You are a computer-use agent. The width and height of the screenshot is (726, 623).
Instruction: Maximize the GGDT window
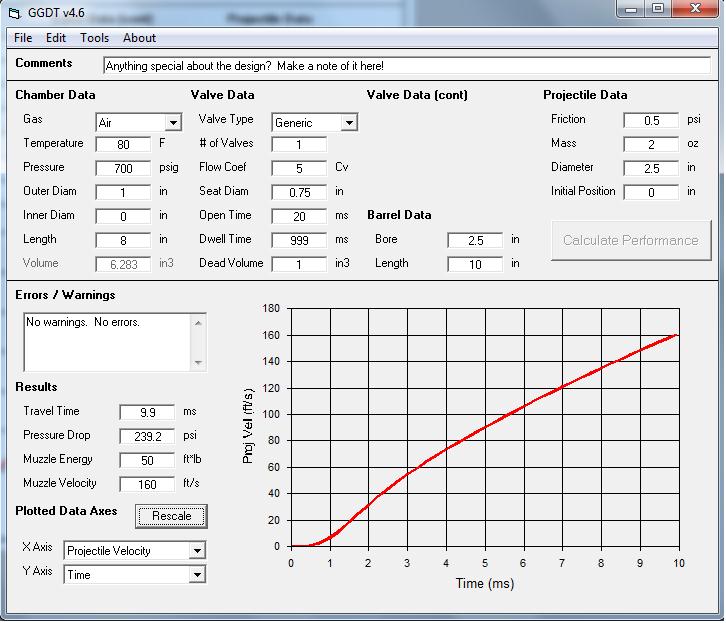point(658,9)
